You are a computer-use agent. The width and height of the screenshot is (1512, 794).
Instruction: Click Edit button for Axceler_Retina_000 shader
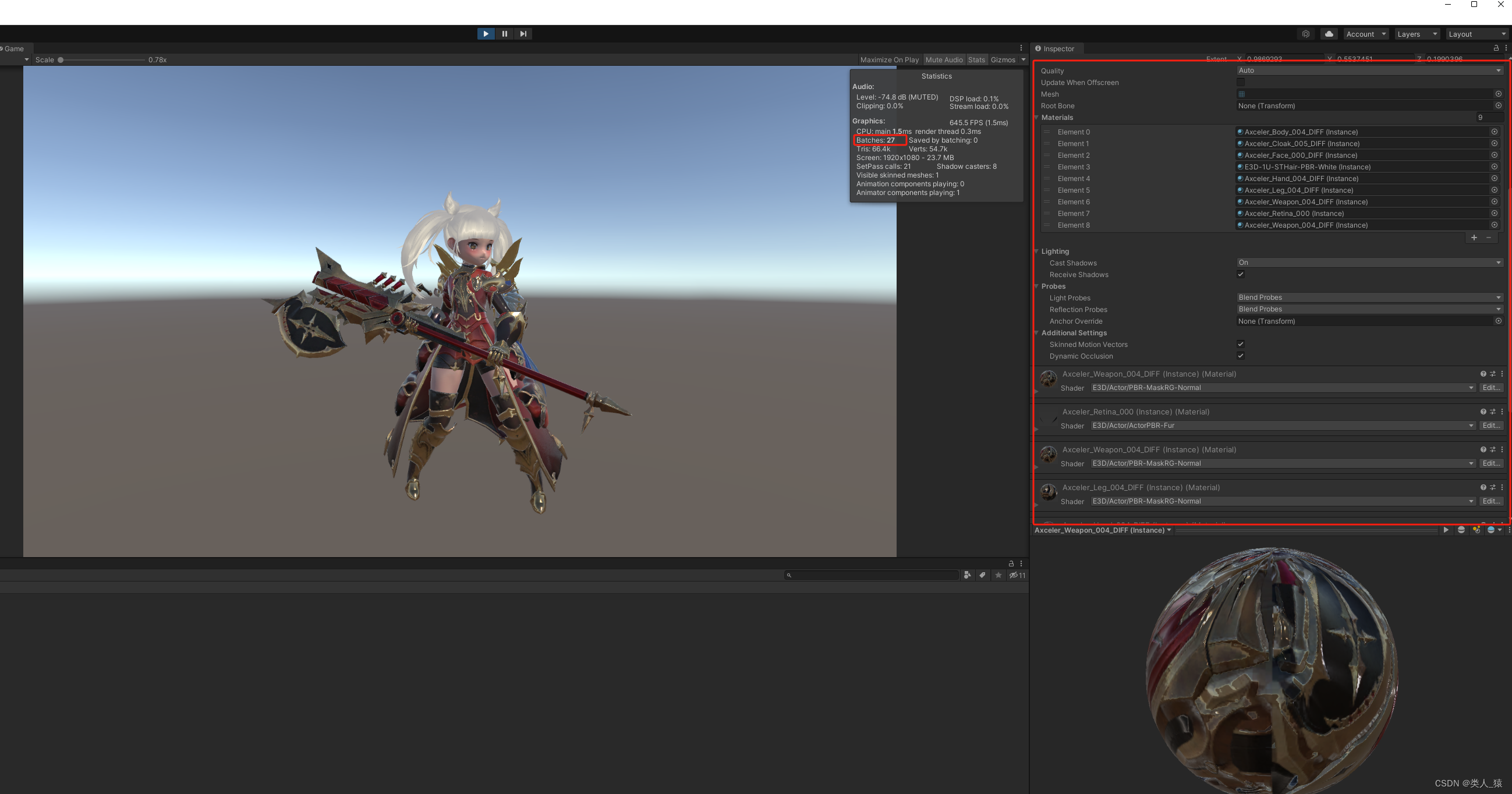coord(1491,426)
